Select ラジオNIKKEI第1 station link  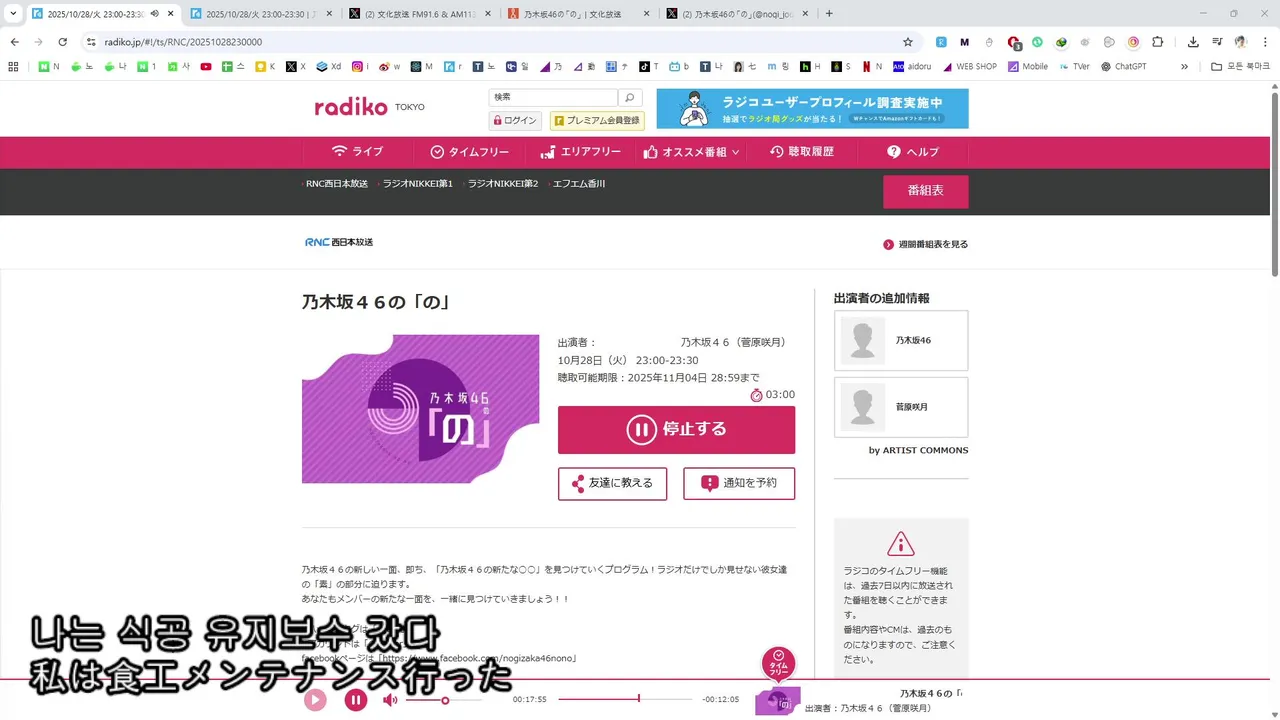click(417, 184)
